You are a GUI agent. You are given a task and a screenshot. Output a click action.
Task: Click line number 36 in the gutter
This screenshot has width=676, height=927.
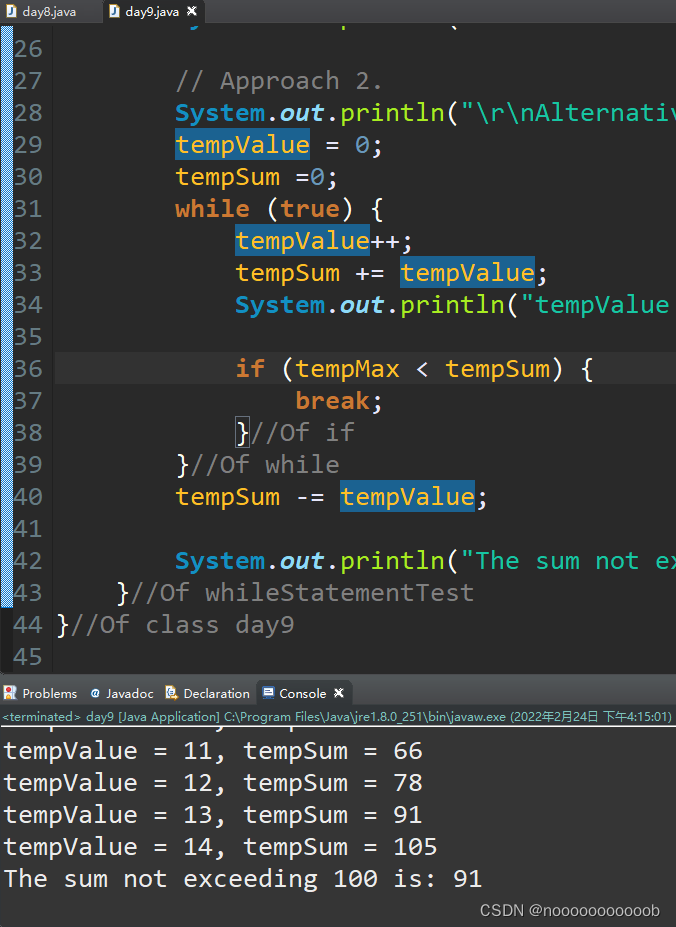(x=28, y=369)
